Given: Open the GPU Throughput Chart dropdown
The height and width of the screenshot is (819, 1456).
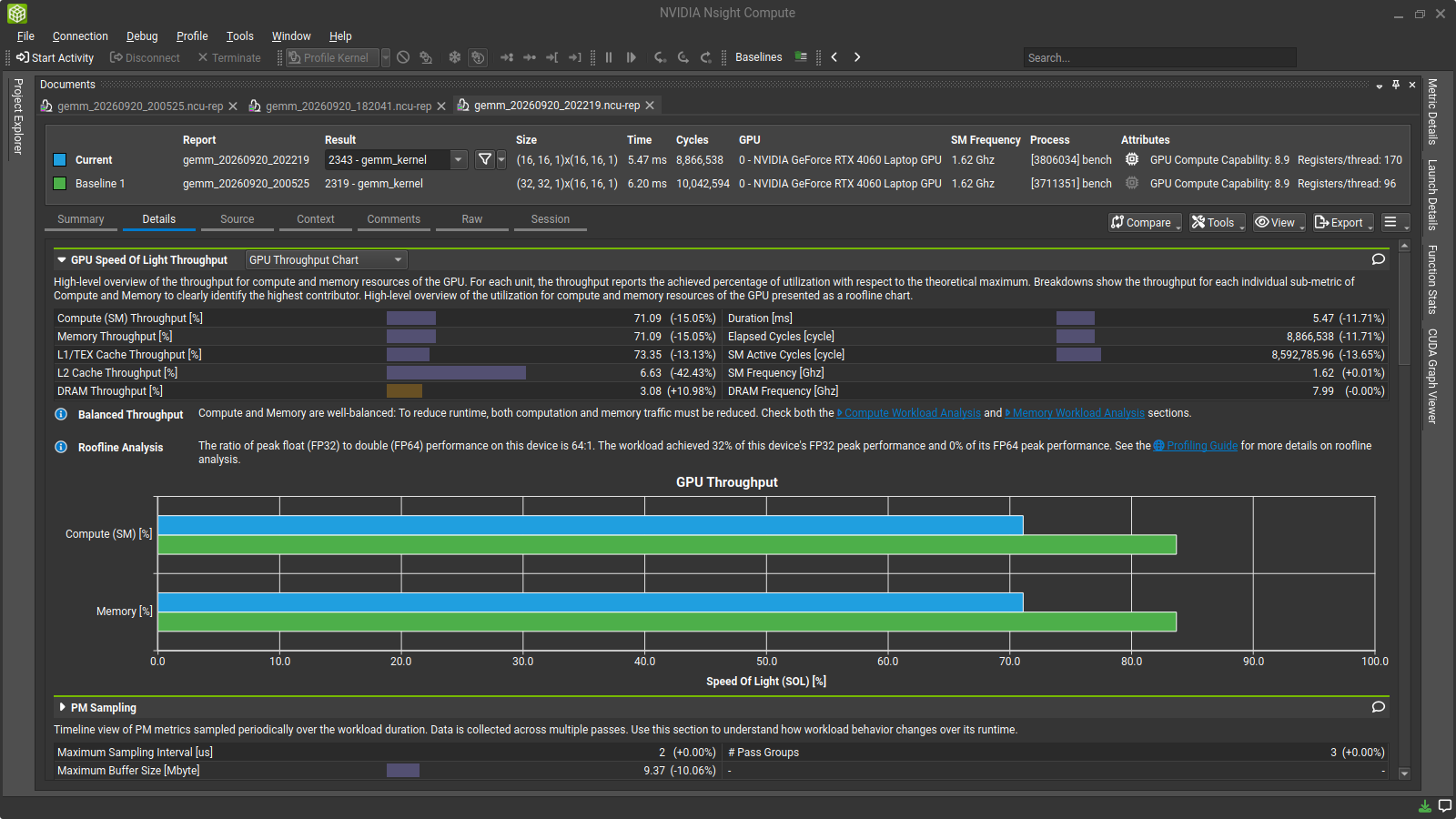Looking at the screenshot, I should coord(326,260).
